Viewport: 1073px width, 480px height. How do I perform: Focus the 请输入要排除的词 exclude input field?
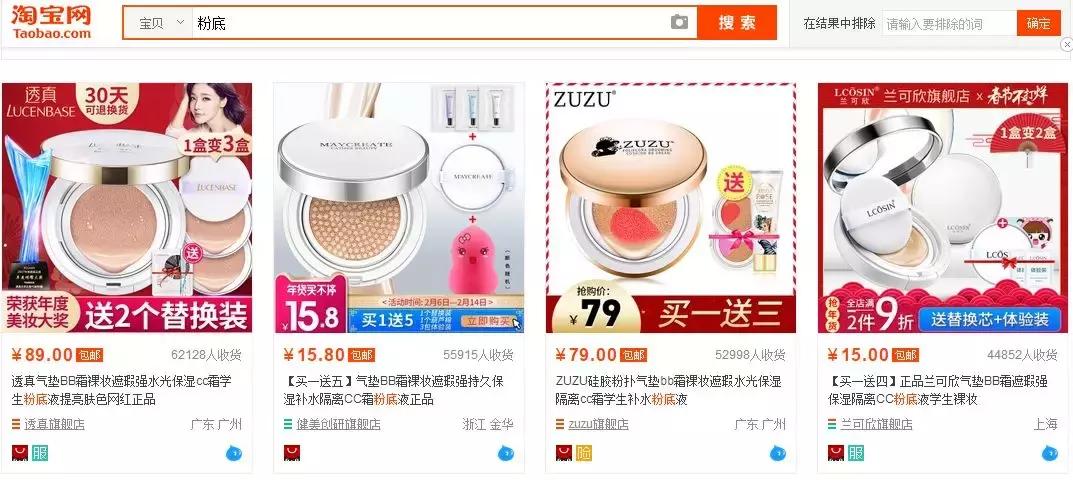949,23
